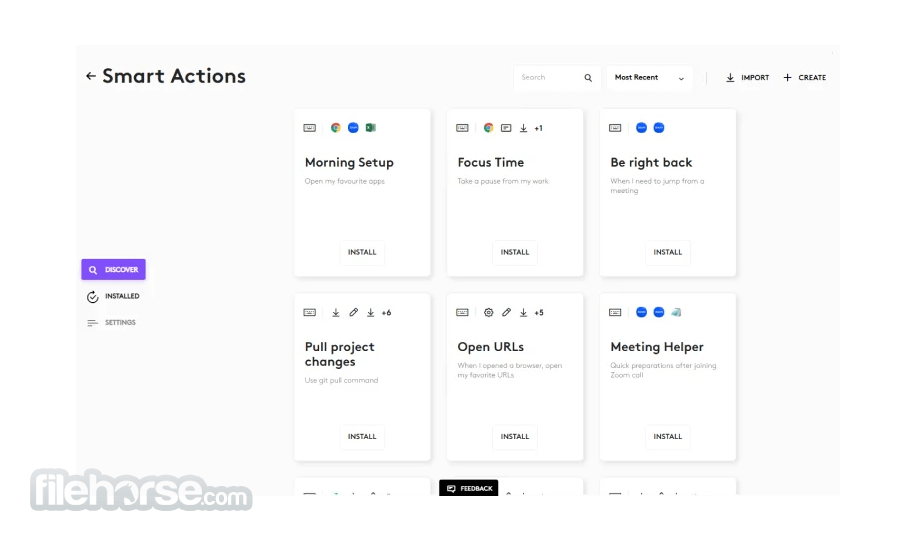Click the Chrome icon on Focus Time card
The image size is (917, 541).
[488, 128]
